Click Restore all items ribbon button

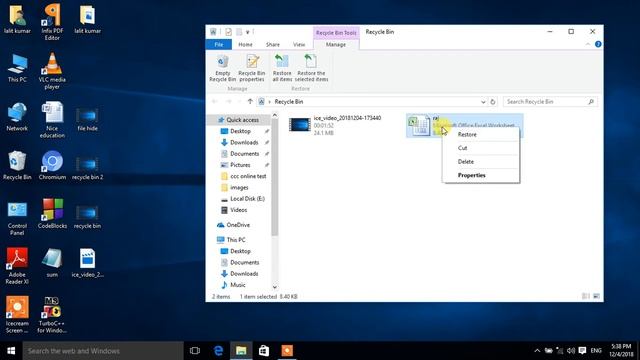(x=282, y=68)
